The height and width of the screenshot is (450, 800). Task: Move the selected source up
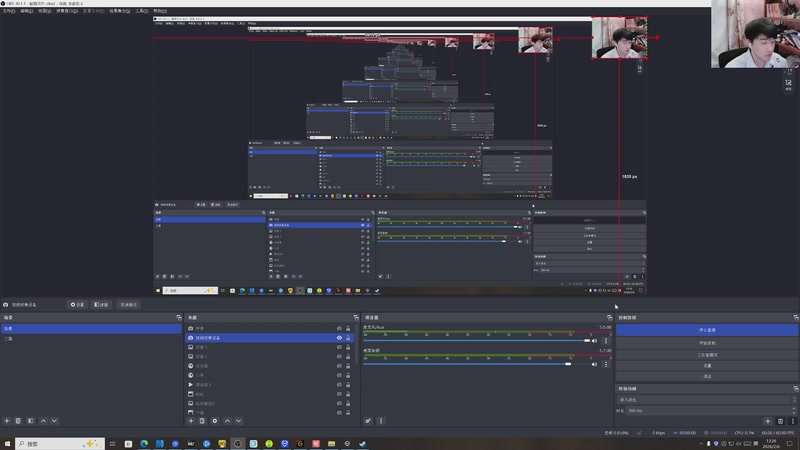pos(228,421)
